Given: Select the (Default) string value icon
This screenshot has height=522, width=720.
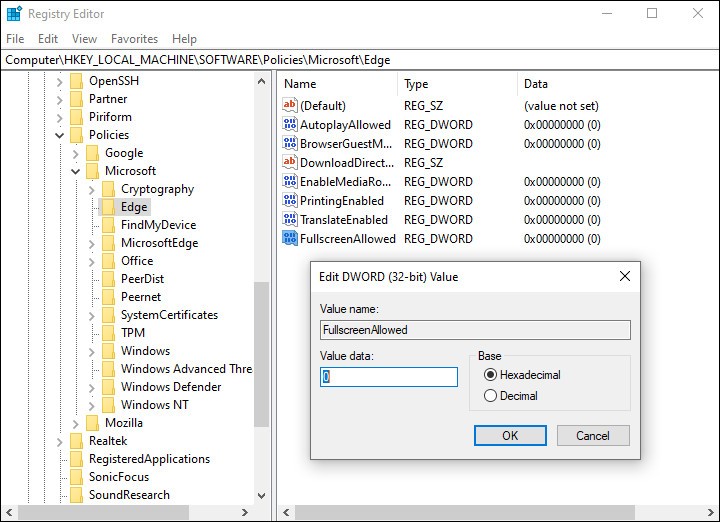Looking at the screenshot, I should click(290, 106).
